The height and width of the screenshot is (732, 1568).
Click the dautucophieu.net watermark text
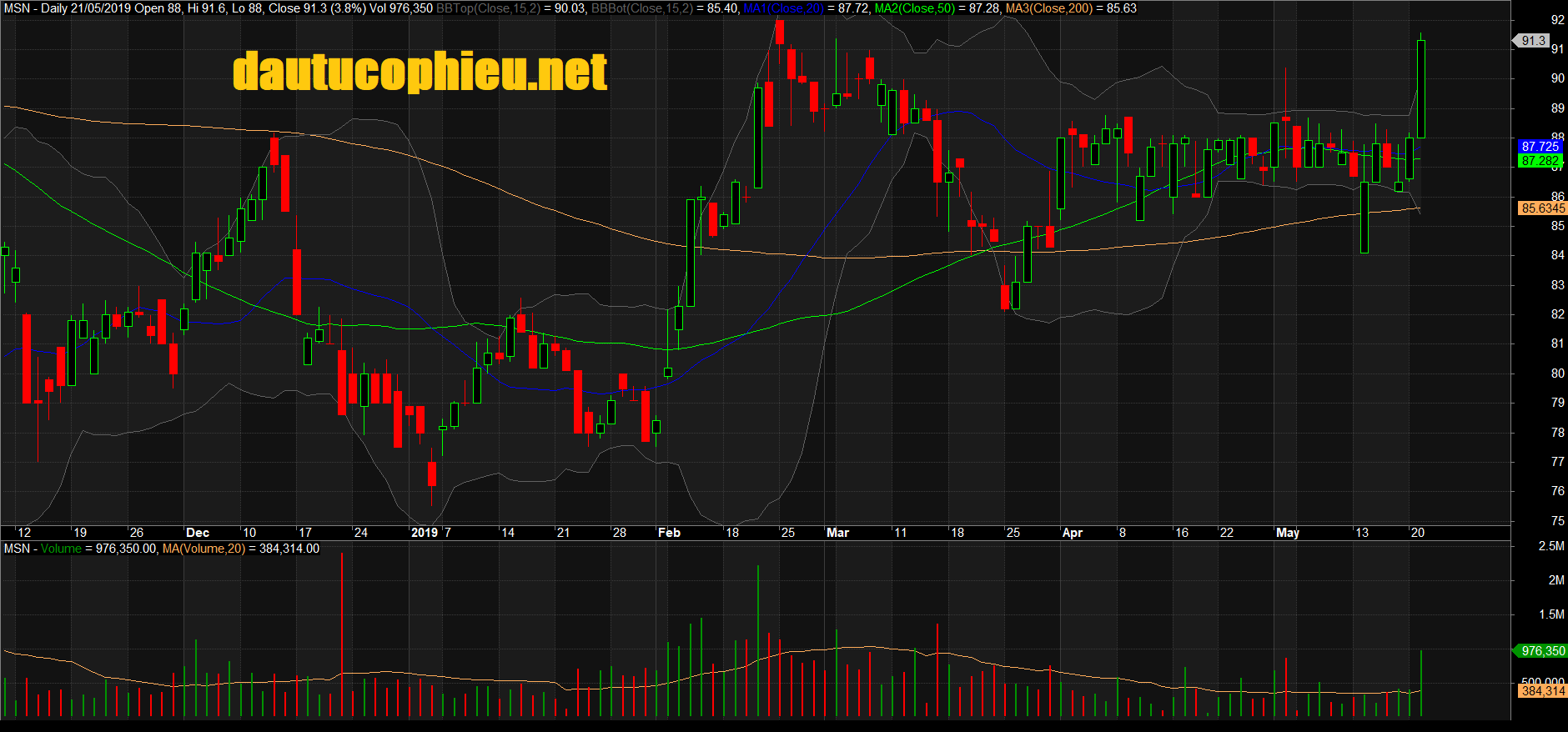pyautogui.click(x=420, y=72)
